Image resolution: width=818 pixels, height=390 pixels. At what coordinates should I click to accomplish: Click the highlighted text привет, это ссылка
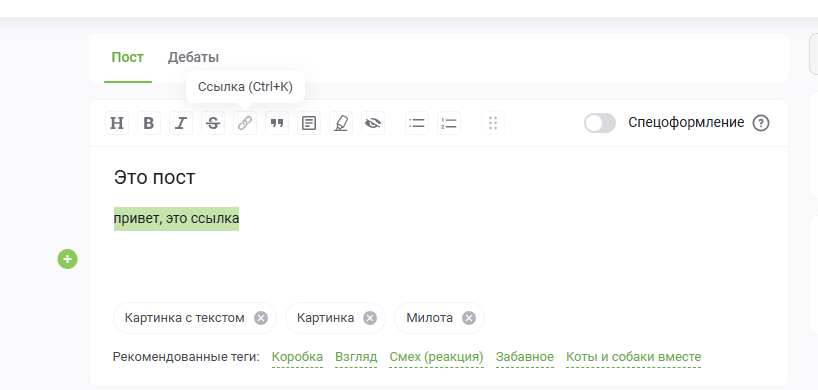click(x=176, y=219)
